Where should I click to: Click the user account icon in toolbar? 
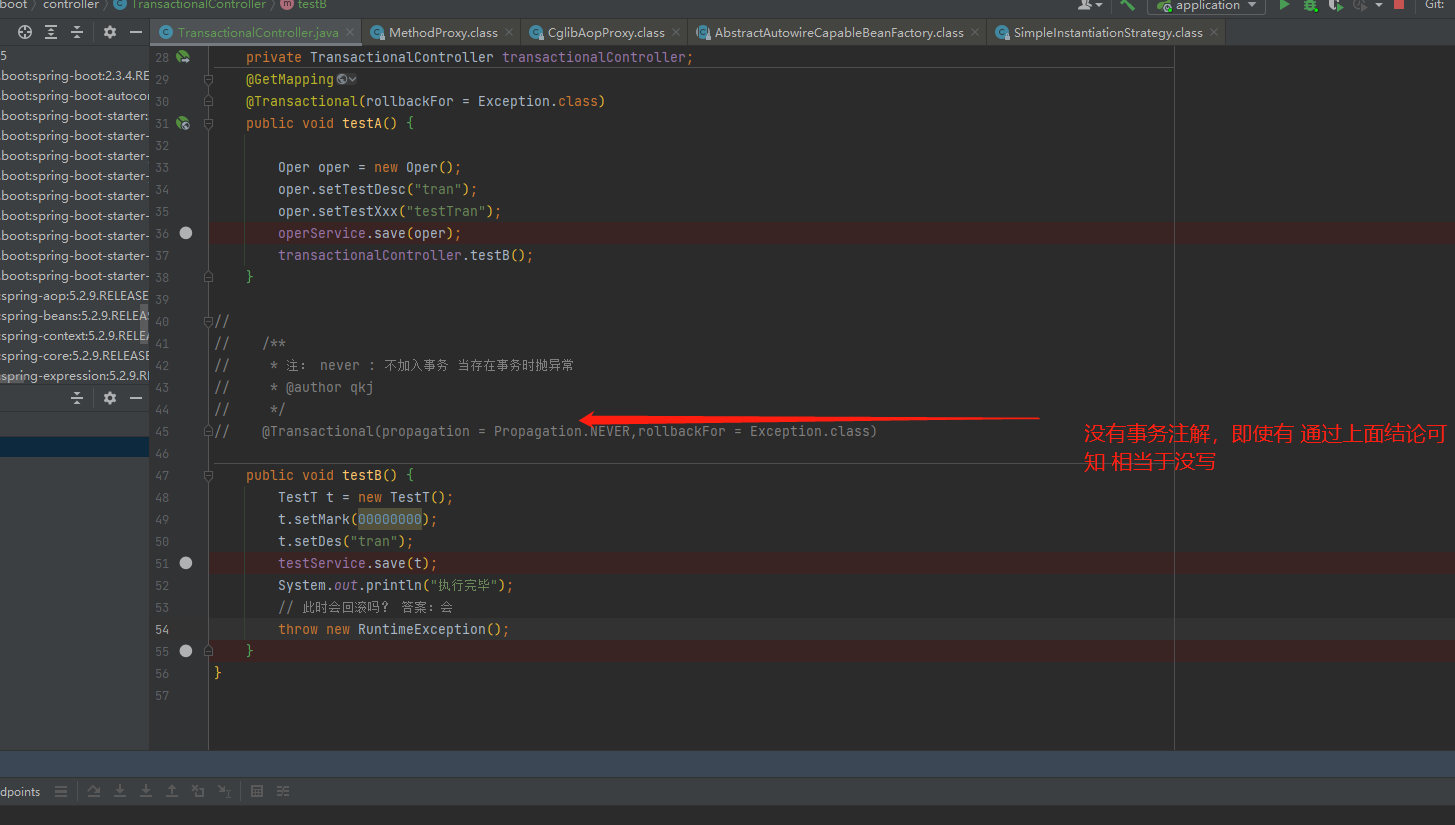pyautogui.click(x=1084, y=5)
